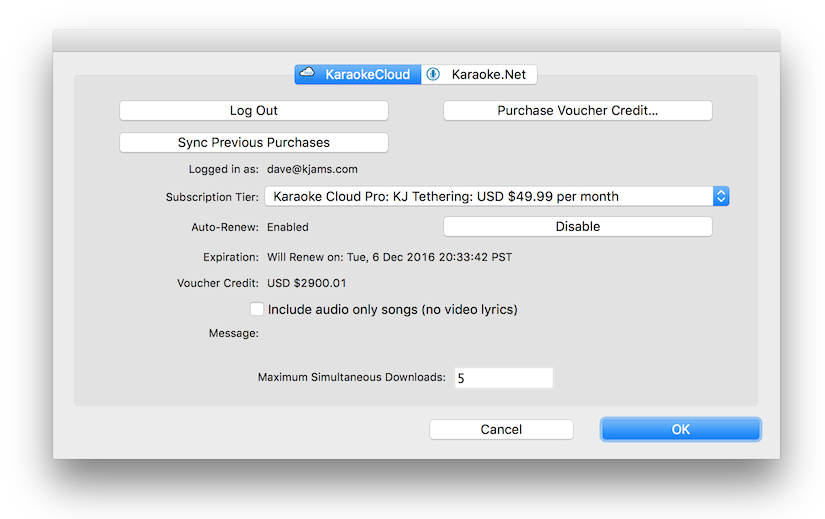825x519 pixels.
Task: Click the microphone icon on Karaoke.Net tab
Action: (433, 74)
